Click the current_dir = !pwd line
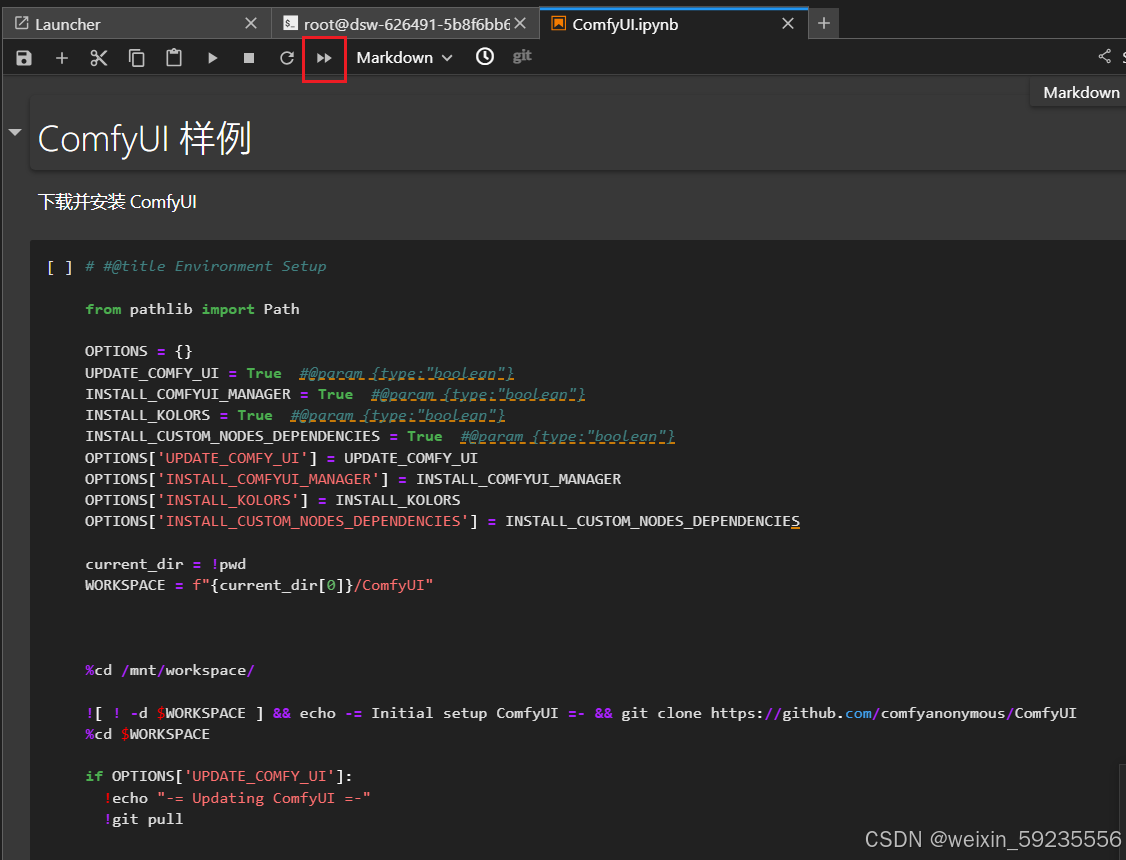Screen dimensions: 1126x860 (x=165, y=564)
